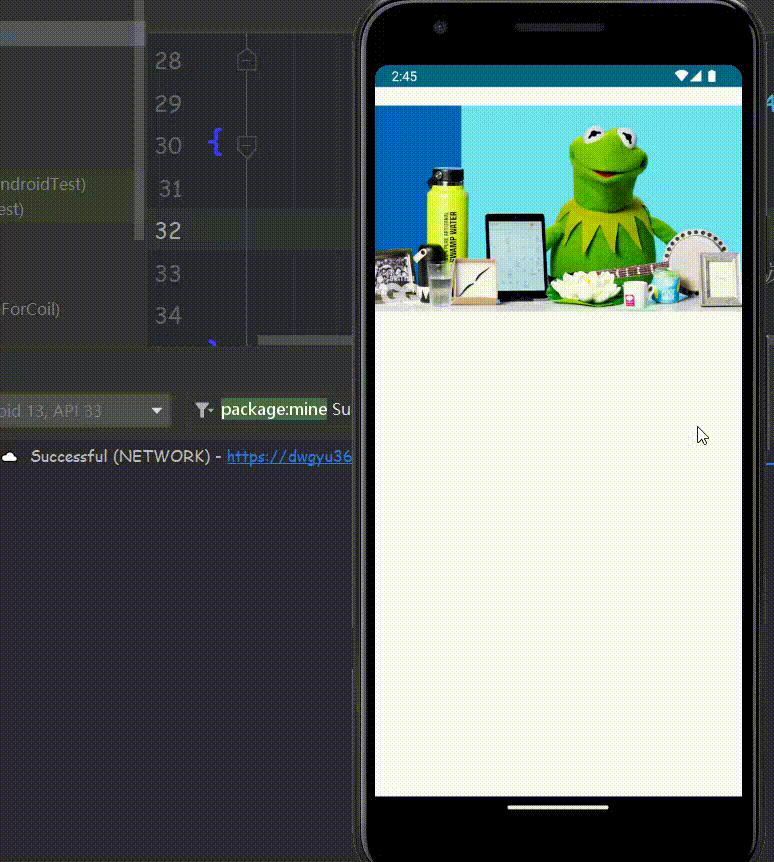Click line number 29 in editor gutter
This screenshot has height=862, width=774.
click(168, 103)
